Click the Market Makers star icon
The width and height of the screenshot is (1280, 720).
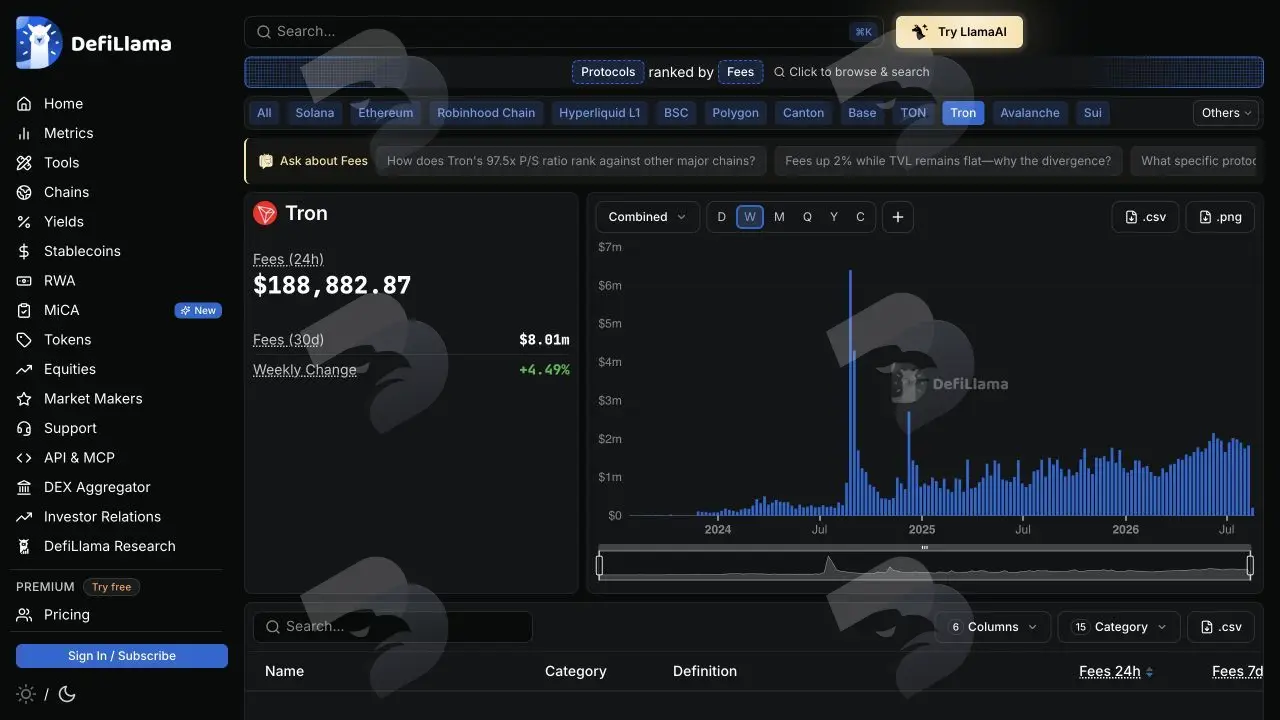pyautogui.click(x=24, y=399)
